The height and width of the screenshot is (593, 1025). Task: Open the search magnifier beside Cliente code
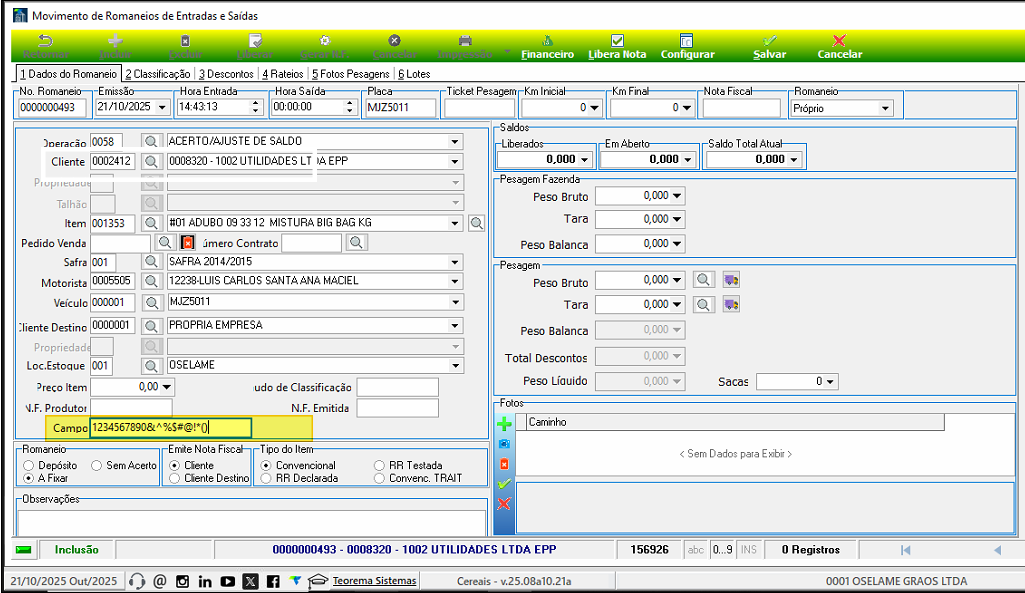point(151,161)
